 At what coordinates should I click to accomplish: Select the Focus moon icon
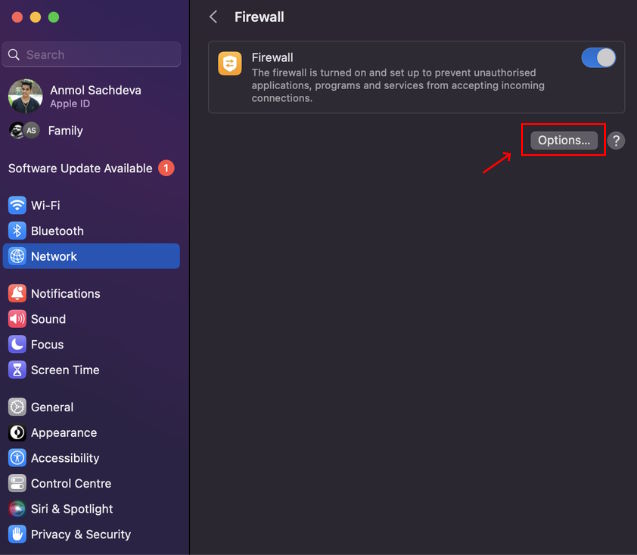point(17,345)
